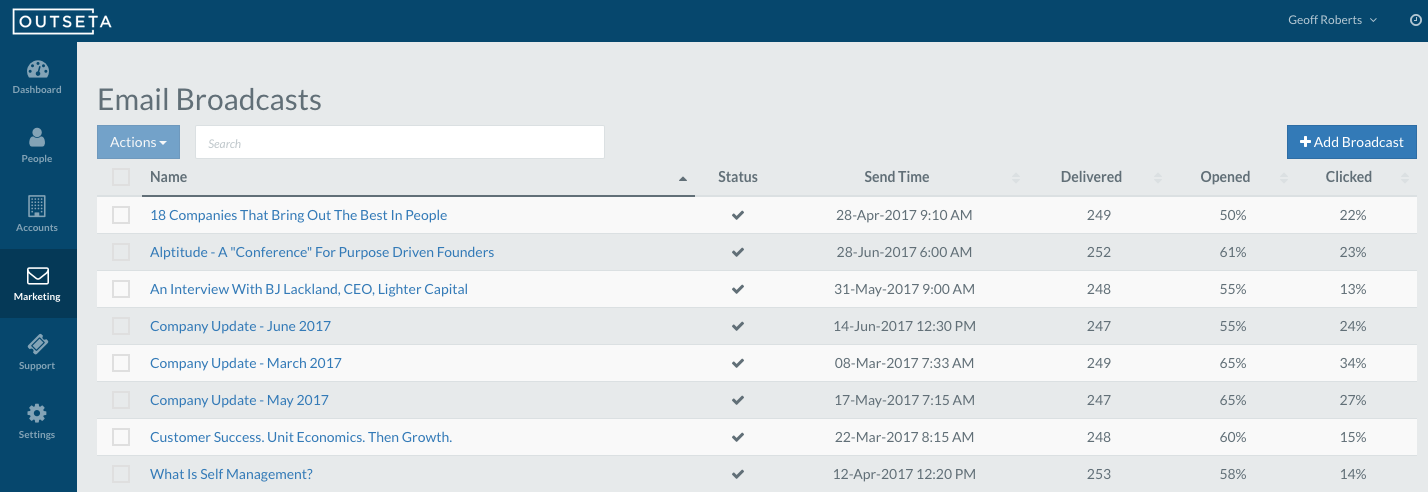
Task: Click the clock icon in top bar
Action: pyautogui.click(x=1414, y=20)
